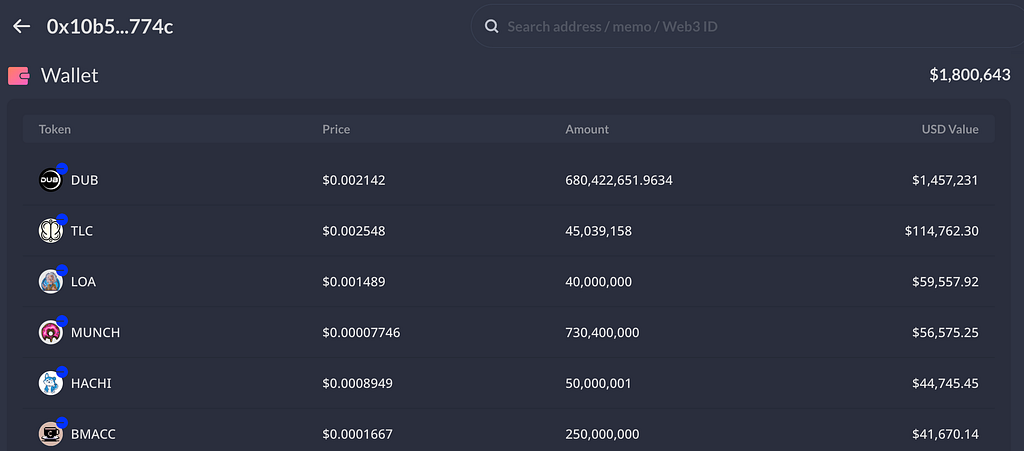The width and height of the screenshot is (1024, 451).
Task: Click the MUNCH donut token logo
Action: point(50,333)
